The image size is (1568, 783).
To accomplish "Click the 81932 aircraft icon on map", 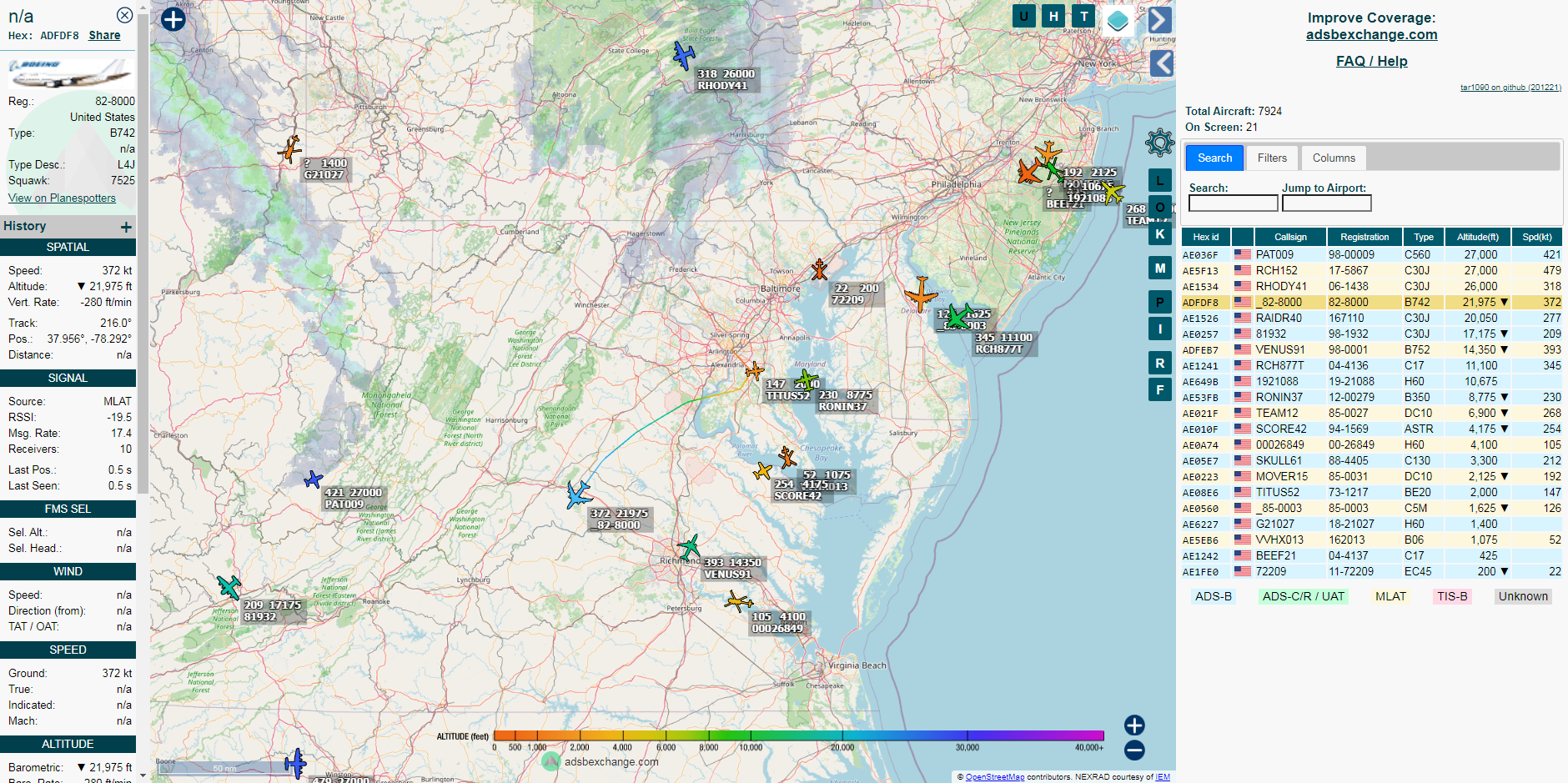I will click(x=229, y=586).
